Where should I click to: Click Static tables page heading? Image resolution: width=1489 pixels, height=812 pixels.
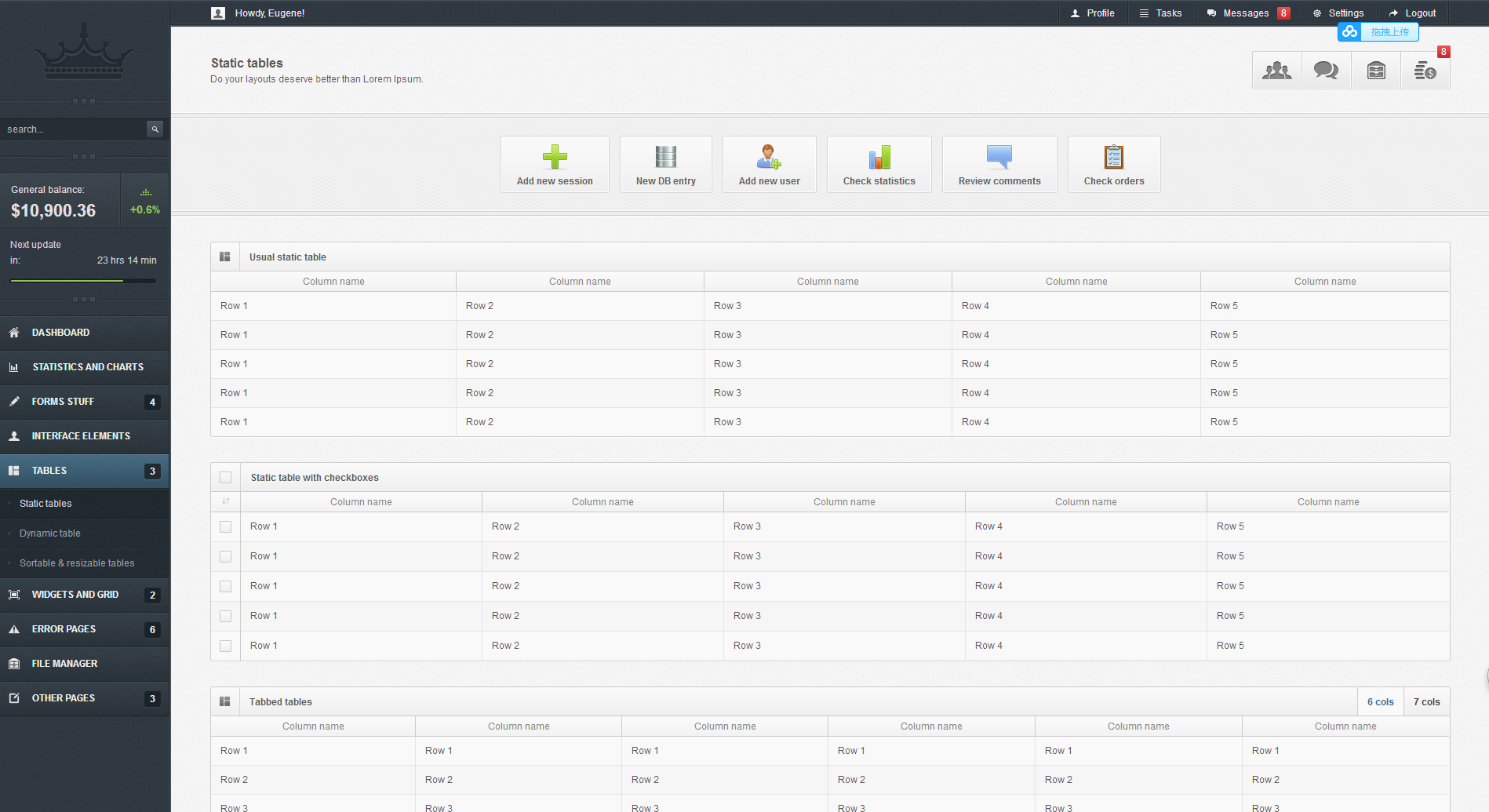[x=247, y=63]
